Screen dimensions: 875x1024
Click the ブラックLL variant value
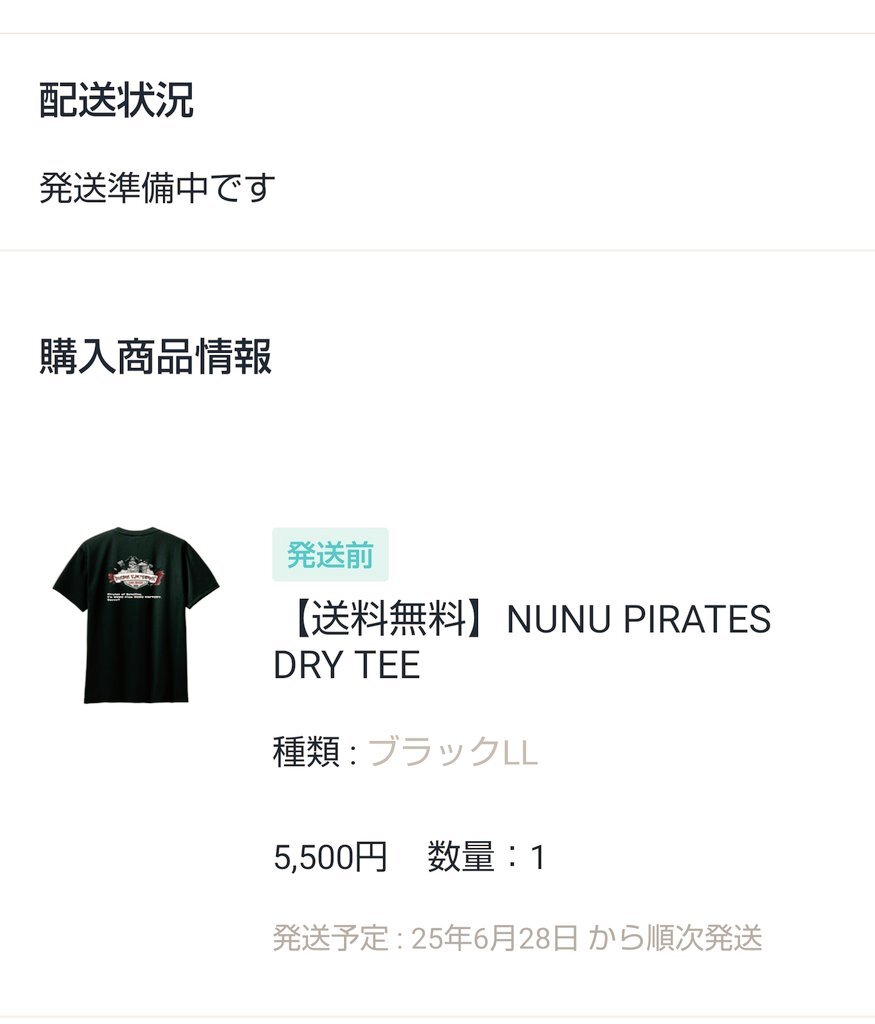tap(453, 751)
